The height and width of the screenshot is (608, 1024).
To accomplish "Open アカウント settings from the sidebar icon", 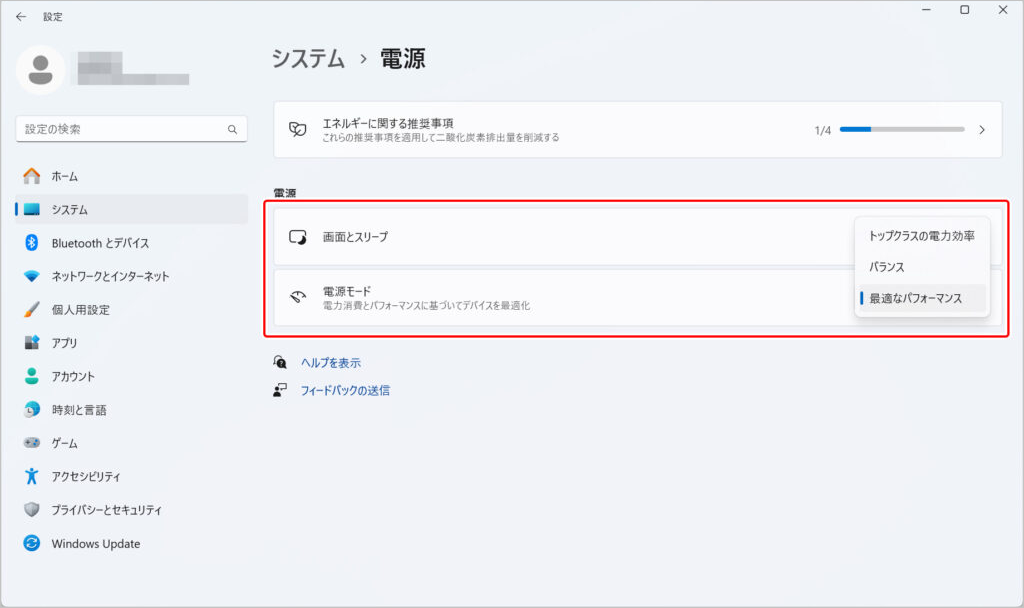I will pyautogui.click(x=33, y=376).
